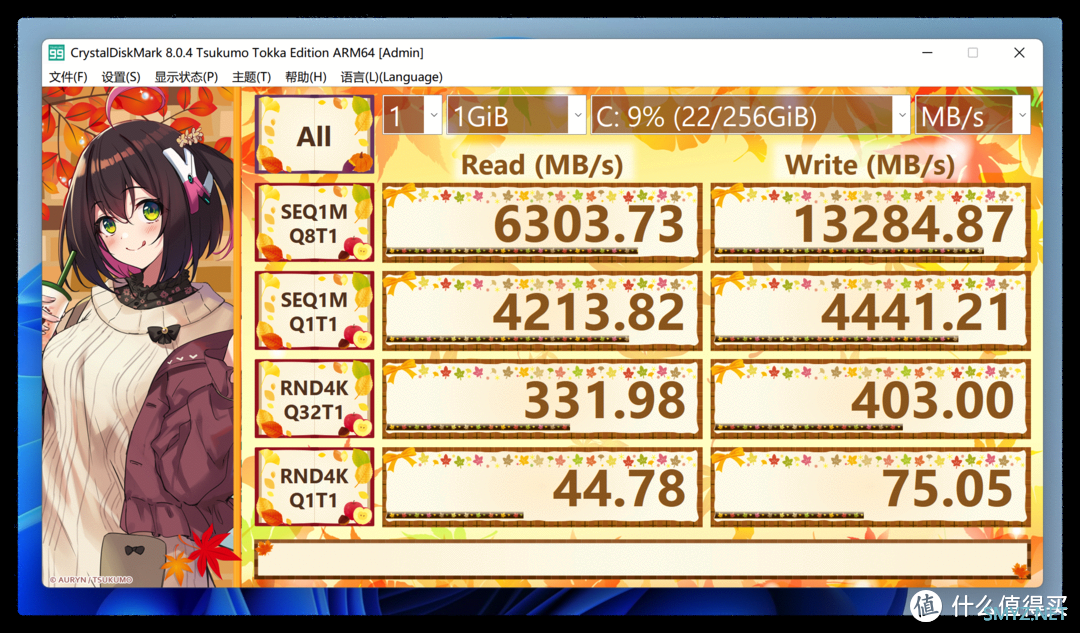
Task: Expand the C: 9% (22/256GiB) drive dropdown
Action: point(751,115)
